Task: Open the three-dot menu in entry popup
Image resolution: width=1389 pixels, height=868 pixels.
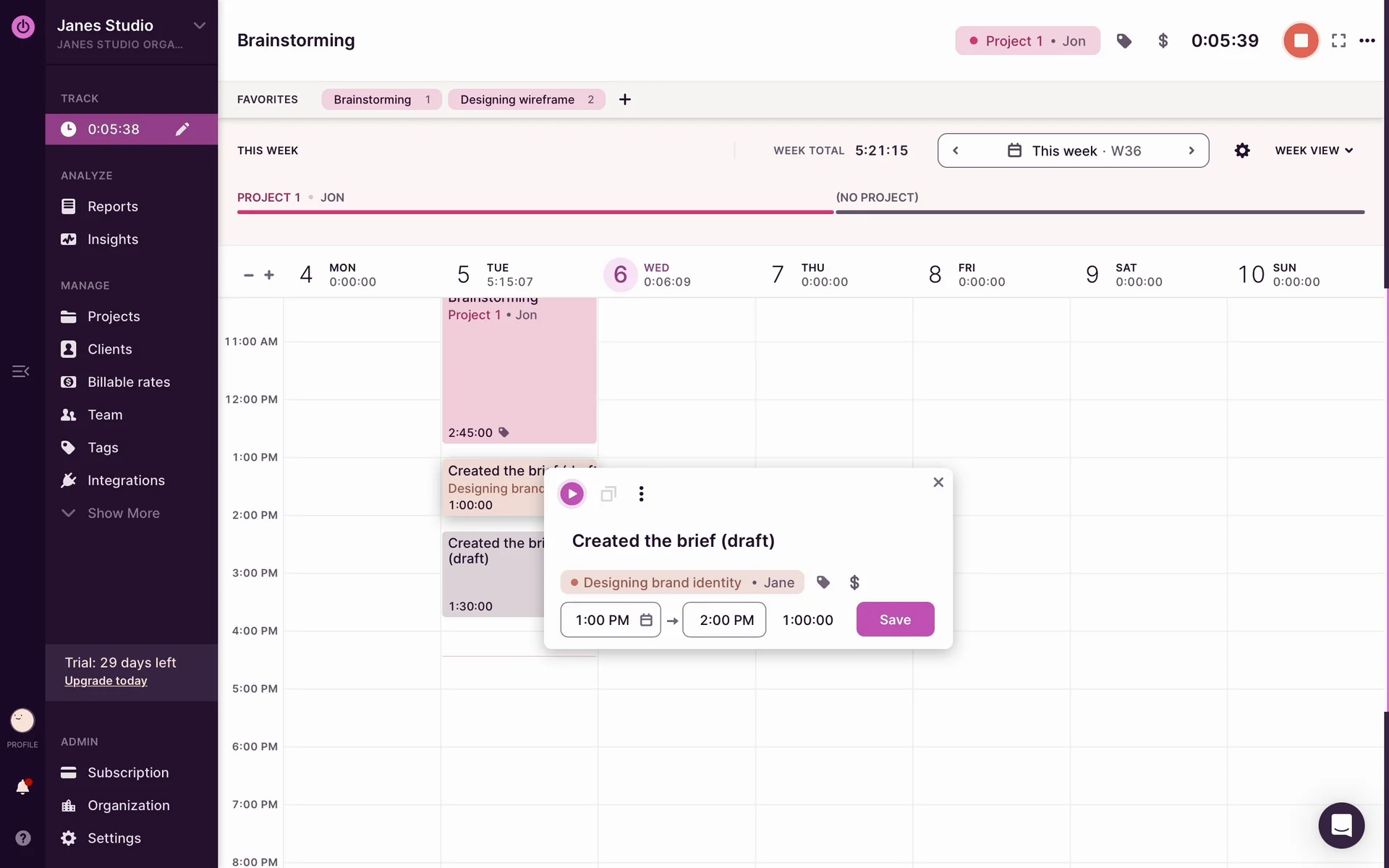Action: click(x=641, y=494)
